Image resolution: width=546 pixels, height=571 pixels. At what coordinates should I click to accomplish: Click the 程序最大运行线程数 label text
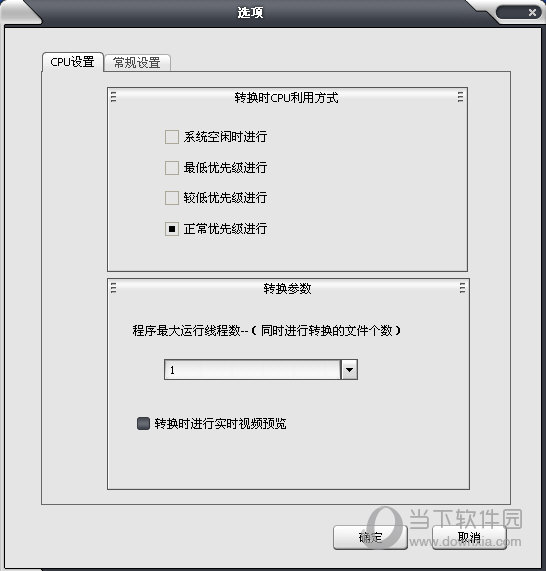[186, 331]
